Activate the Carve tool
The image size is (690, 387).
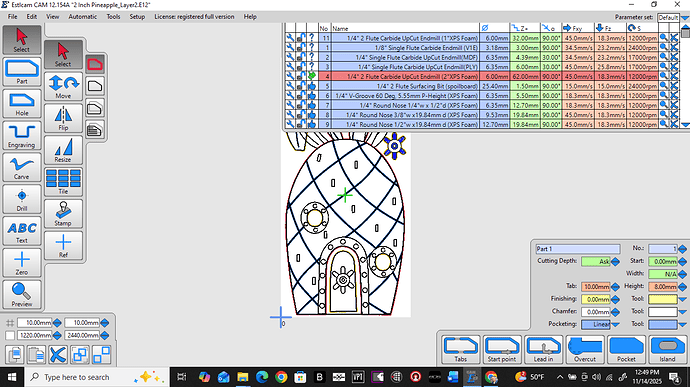pyautogui.click(x=22, y=167)
